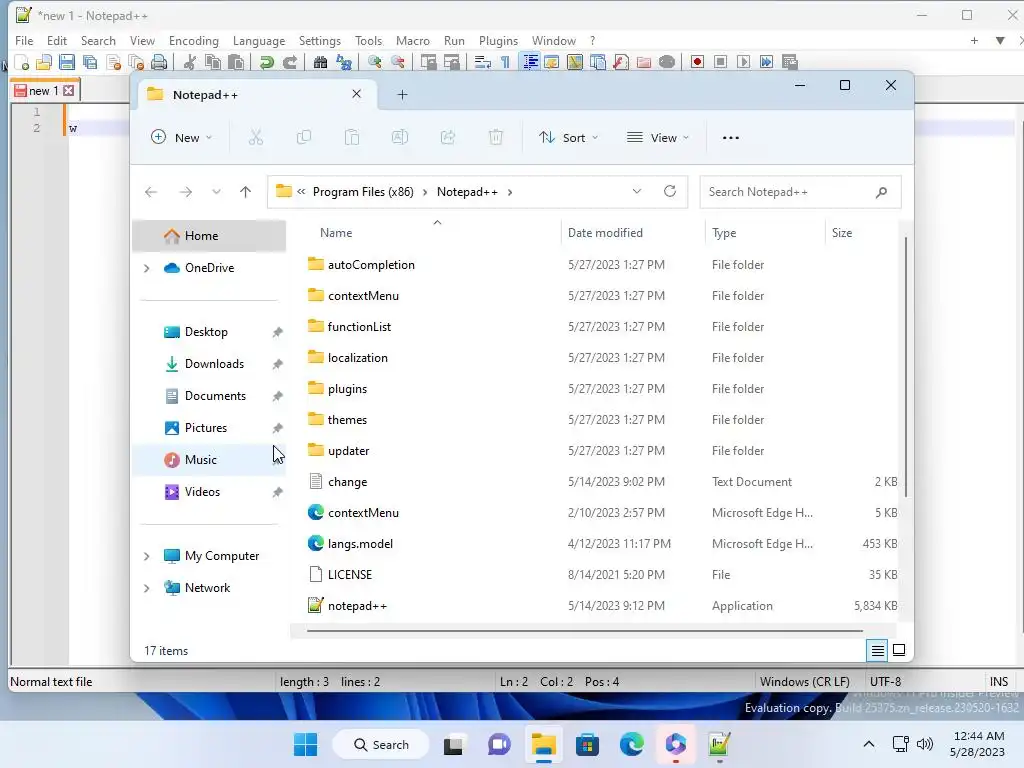Toggle Show All Characters pilcrow icon

coord(505,62)
